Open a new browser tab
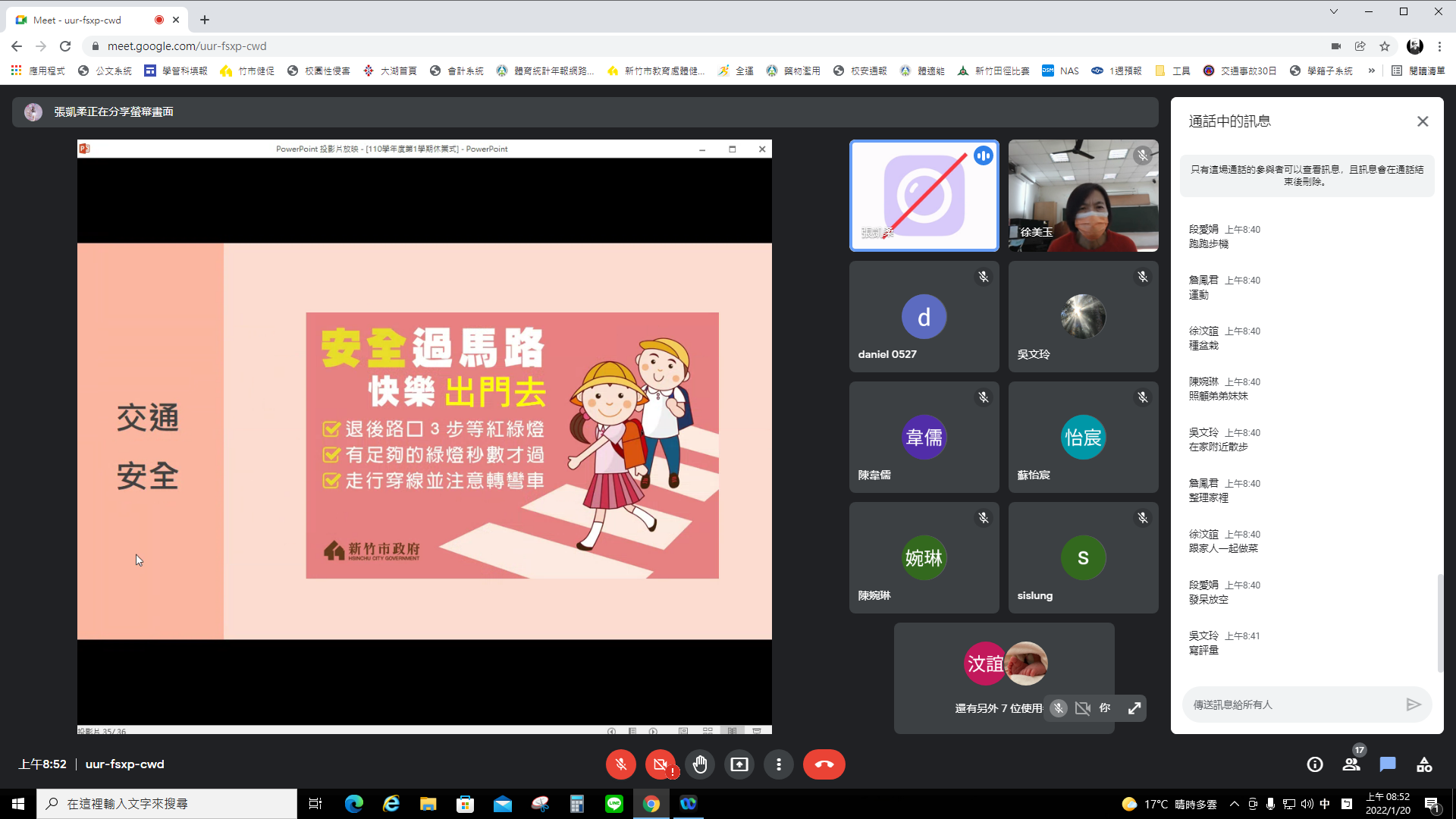 pos(205,20)
